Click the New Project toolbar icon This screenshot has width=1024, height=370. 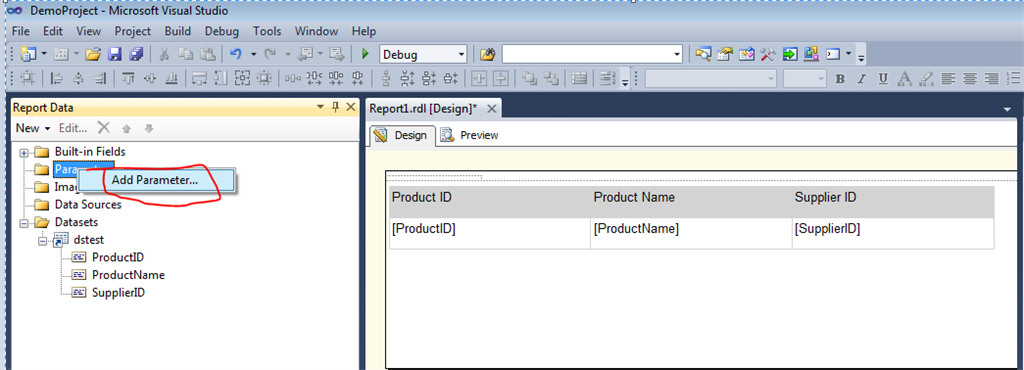point(28,54)
